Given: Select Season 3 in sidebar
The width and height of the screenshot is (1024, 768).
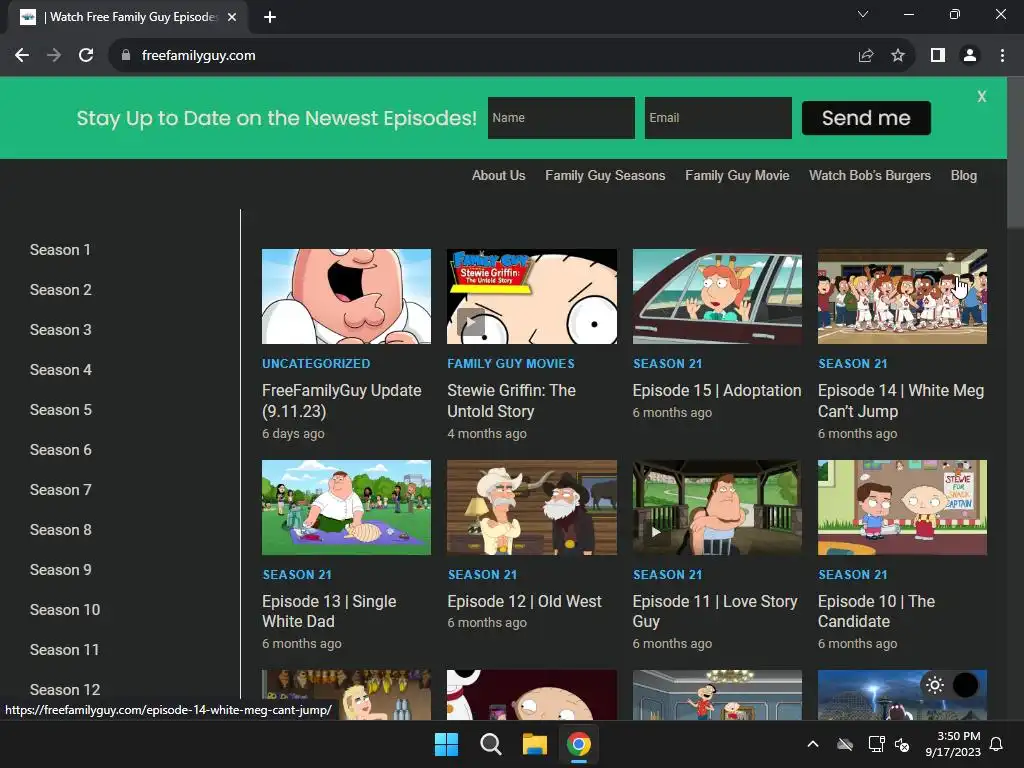Looking at the screenshot, I should [60, 330].
